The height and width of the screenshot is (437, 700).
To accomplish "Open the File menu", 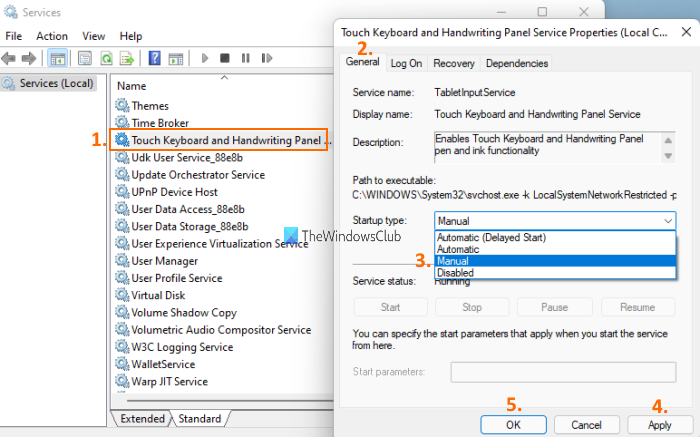I will pyautogui.click(x=13, y=36).
